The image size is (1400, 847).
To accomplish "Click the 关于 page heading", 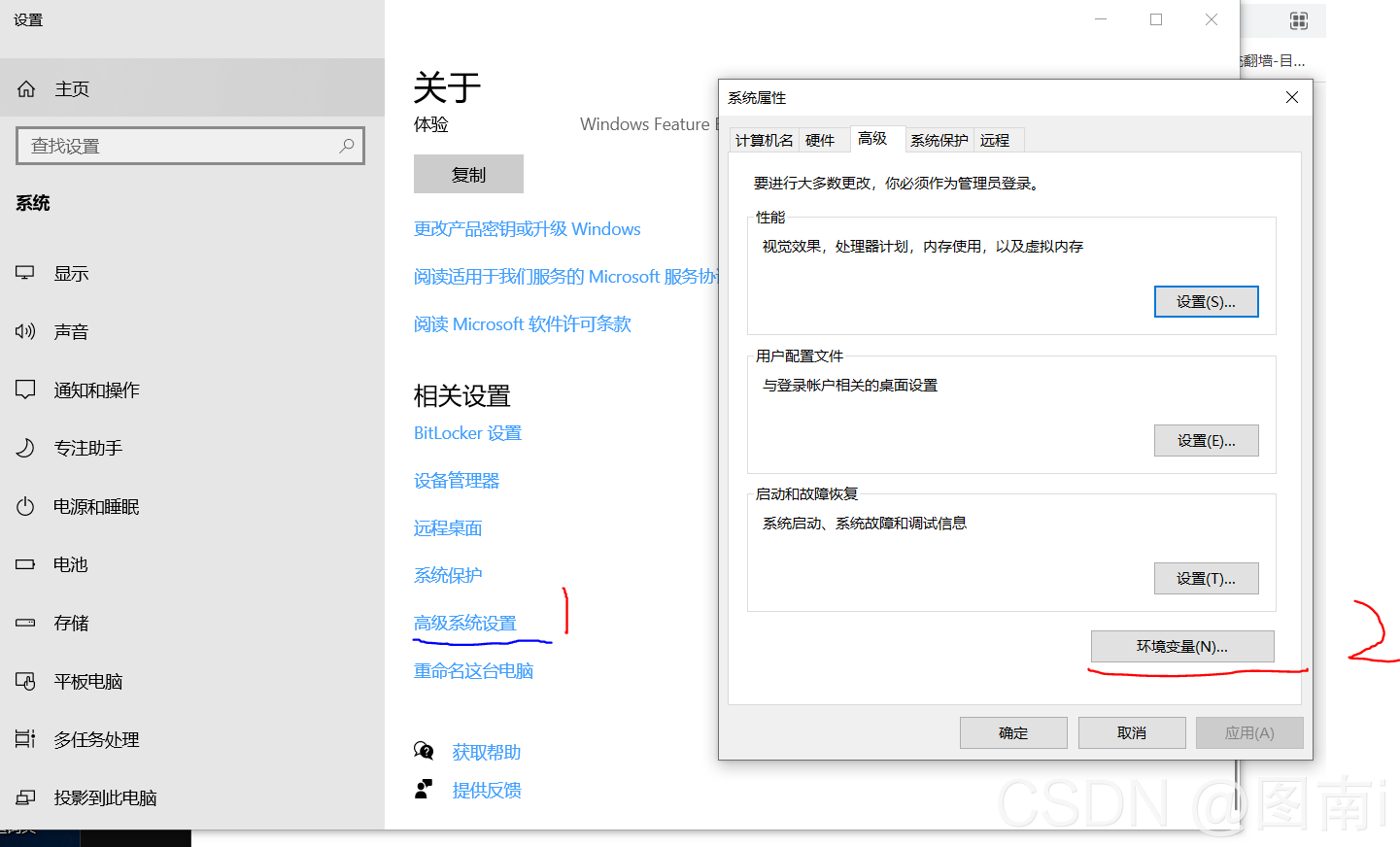I will pos(447,88).
